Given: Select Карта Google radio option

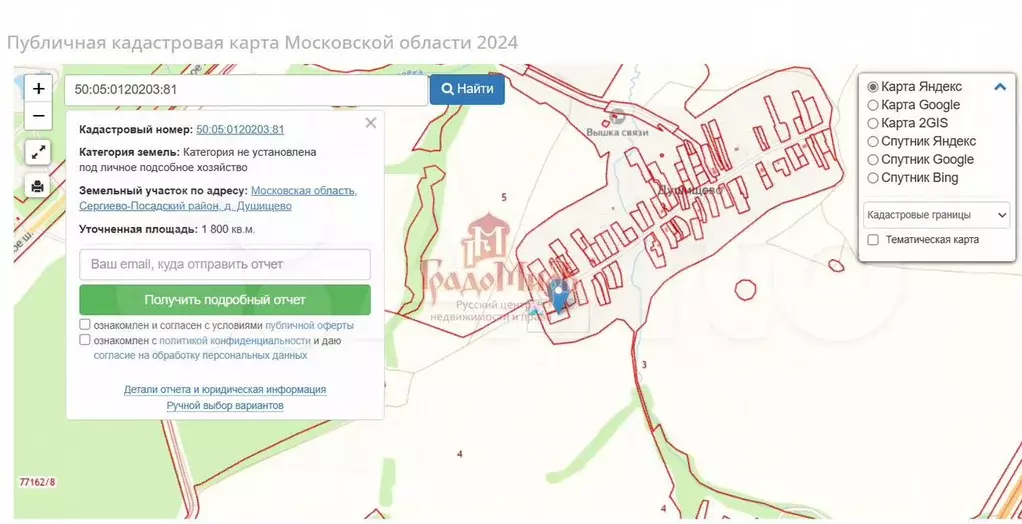Looking at the screenshot, I should pos(873,105).
